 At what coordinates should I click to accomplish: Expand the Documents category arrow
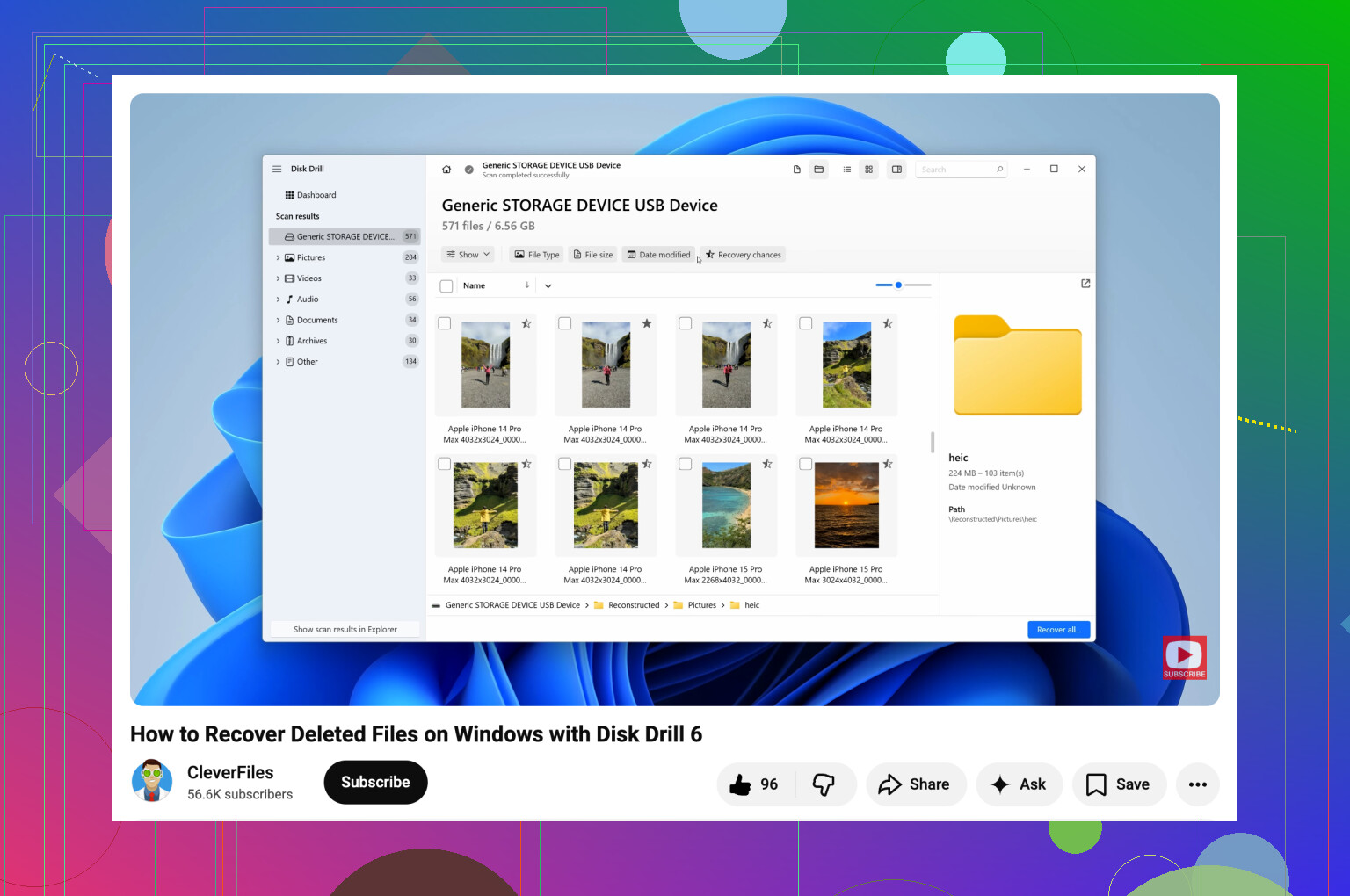click(x=279, y=321)
